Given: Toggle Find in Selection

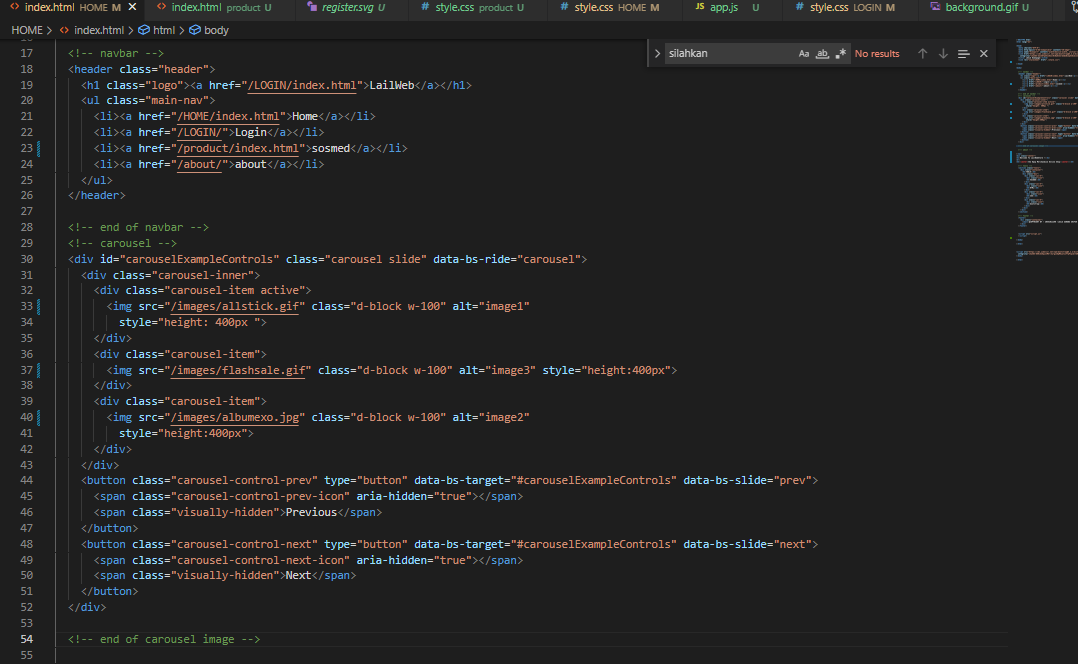Looking at the screenshot, I should (963, 54).
